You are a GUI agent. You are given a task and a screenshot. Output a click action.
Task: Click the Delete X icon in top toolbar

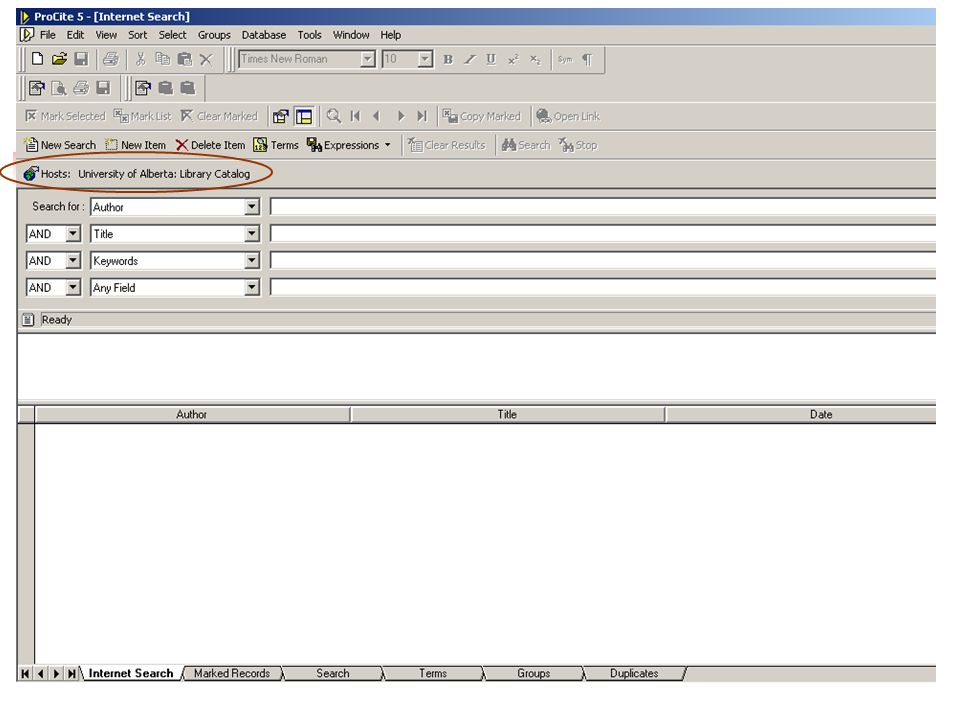[206, 59]
